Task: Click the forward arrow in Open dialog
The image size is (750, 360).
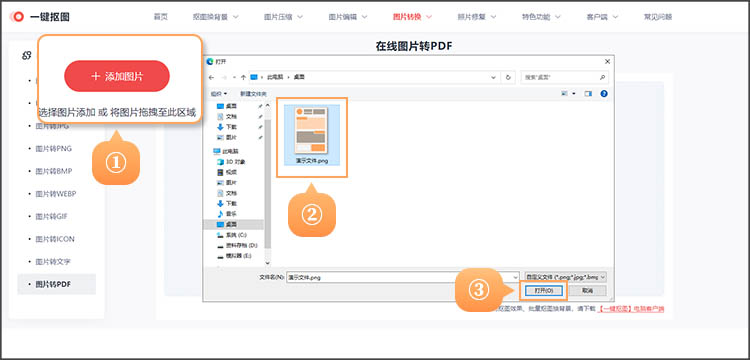Action: point(223,77)
